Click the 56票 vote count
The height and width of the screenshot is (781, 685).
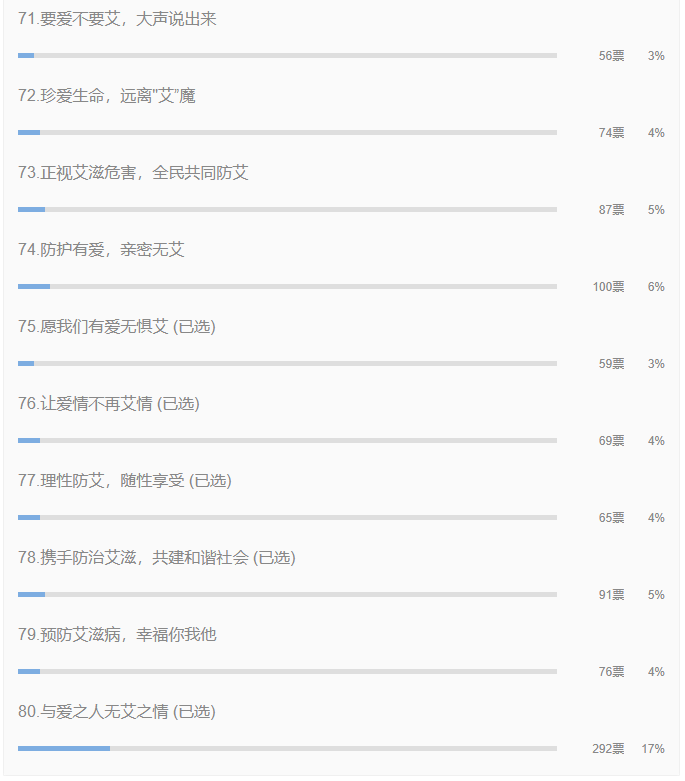tap(611, 56)
